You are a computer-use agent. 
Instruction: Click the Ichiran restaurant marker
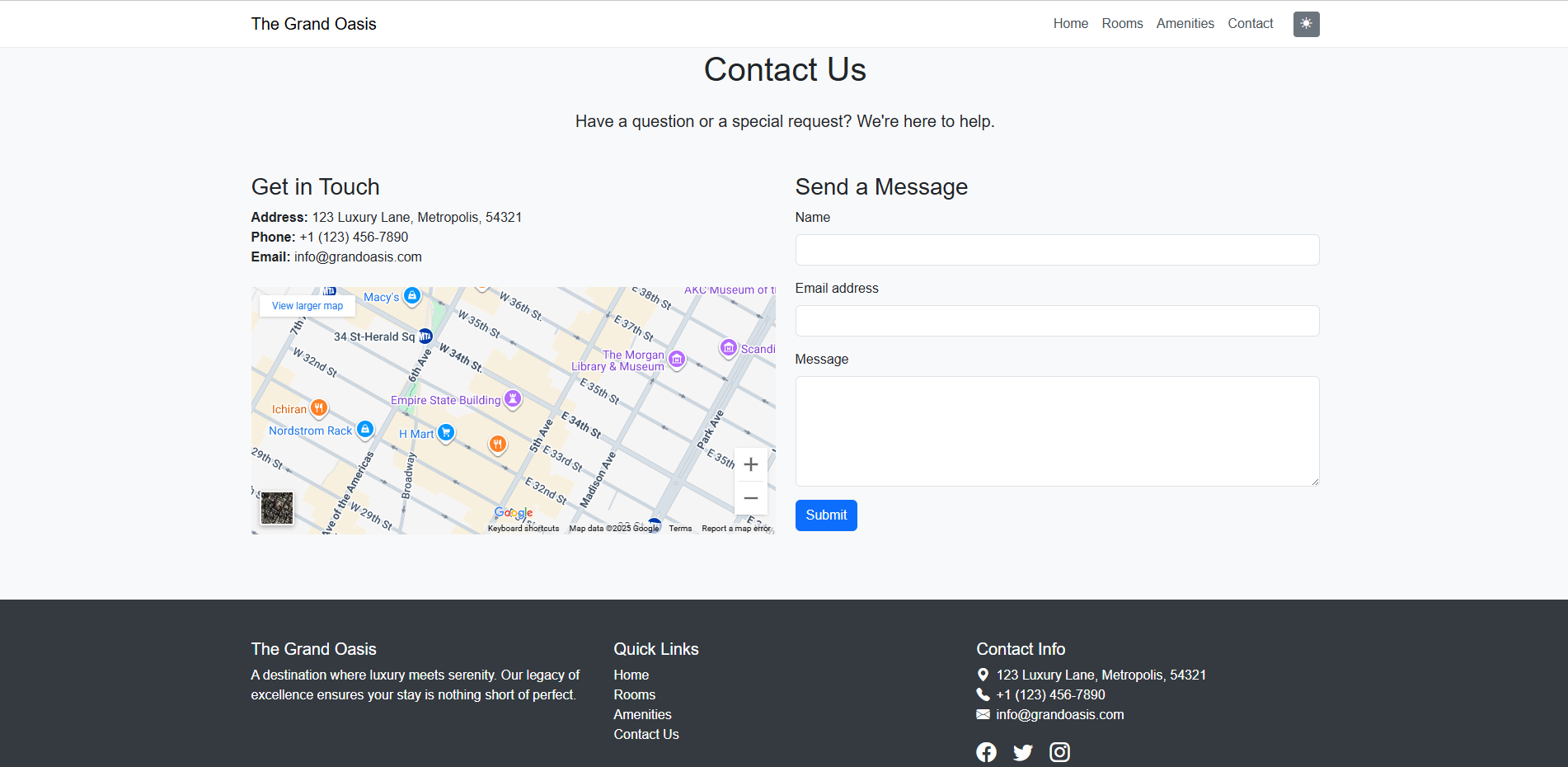(x=319, y=407)
